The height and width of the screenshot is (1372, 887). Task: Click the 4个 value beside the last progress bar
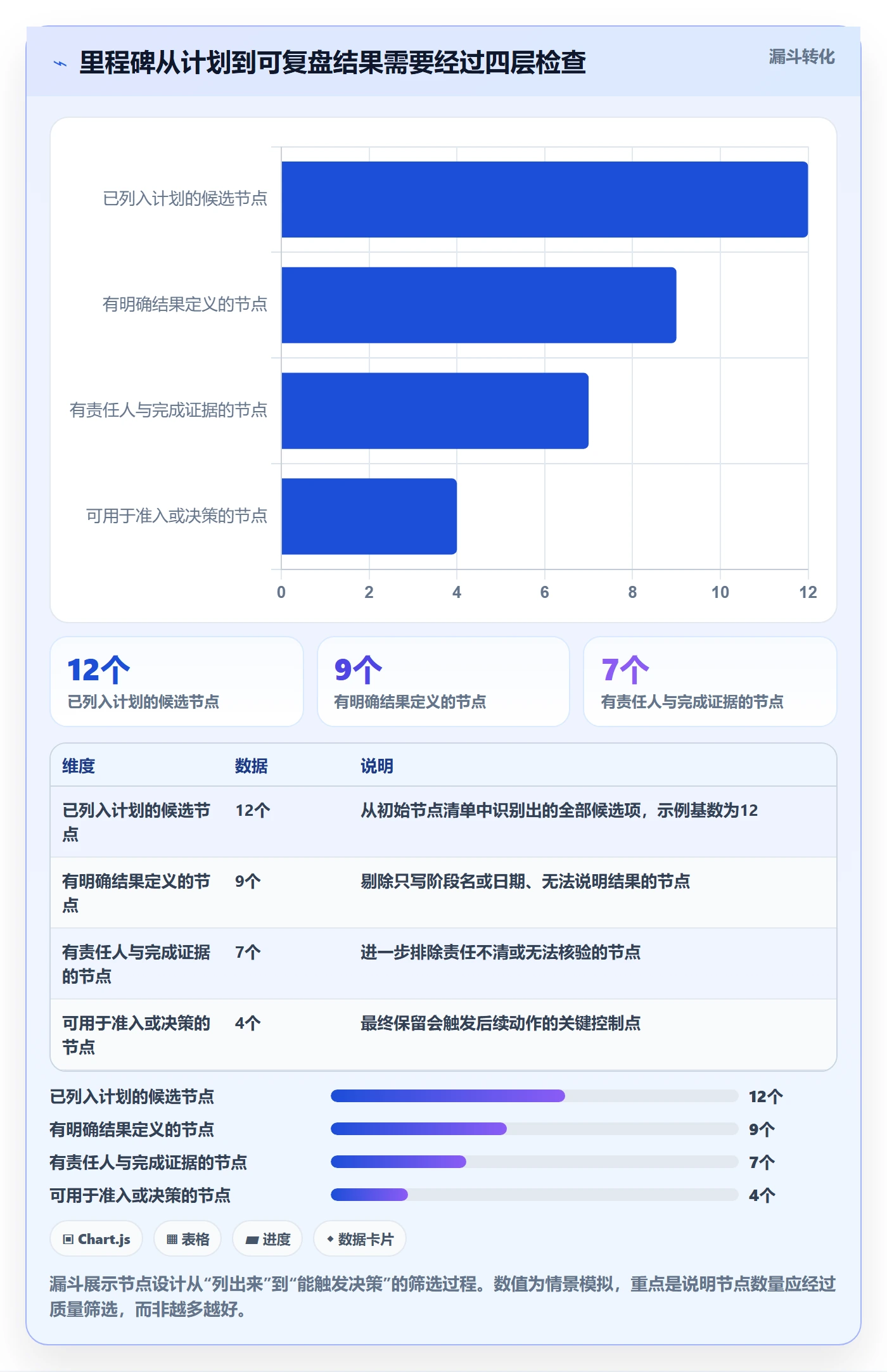(762, 1195)
